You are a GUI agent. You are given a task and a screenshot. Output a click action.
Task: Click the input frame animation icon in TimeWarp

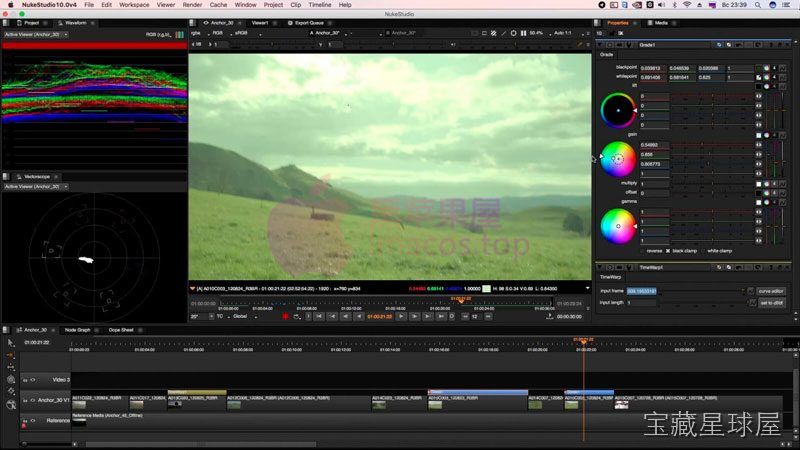pyautogui.click(x=751, y=291)
